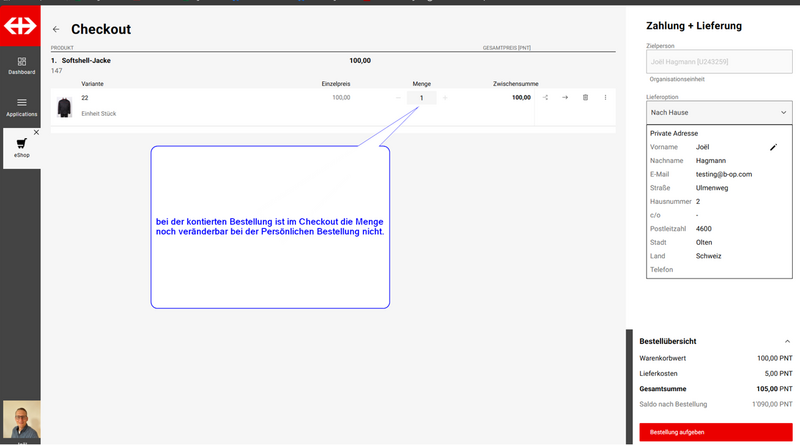Select the eShop cart tab
Screen dimensions: 800x445
pyautogui.click(x=21, y=147)
